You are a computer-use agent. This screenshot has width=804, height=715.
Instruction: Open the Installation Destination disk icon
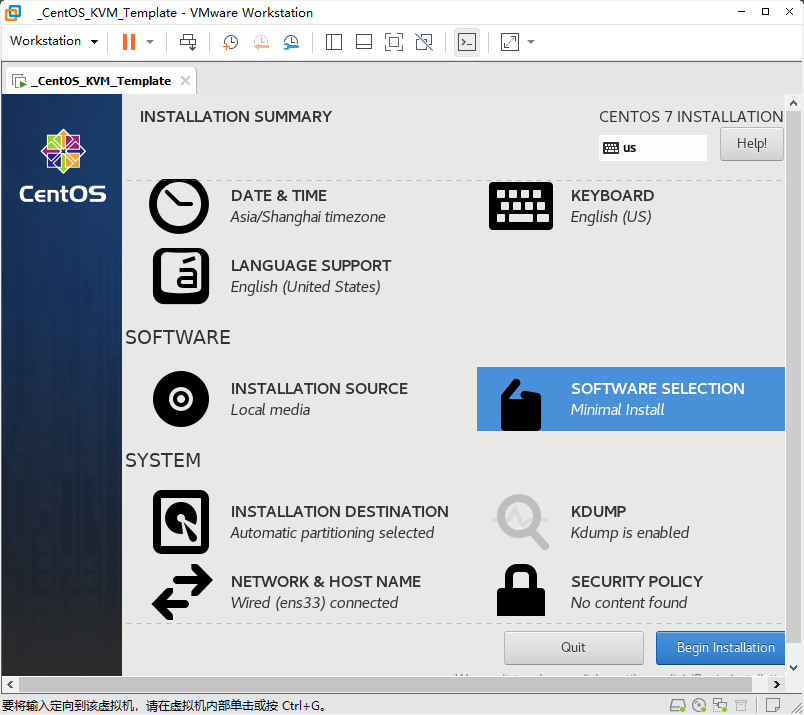pyautogui.click(x=181, y=522)
